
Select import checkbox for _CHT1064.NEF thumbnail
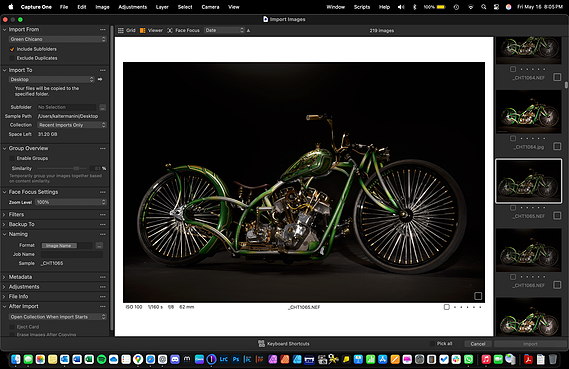coord(557,77)
